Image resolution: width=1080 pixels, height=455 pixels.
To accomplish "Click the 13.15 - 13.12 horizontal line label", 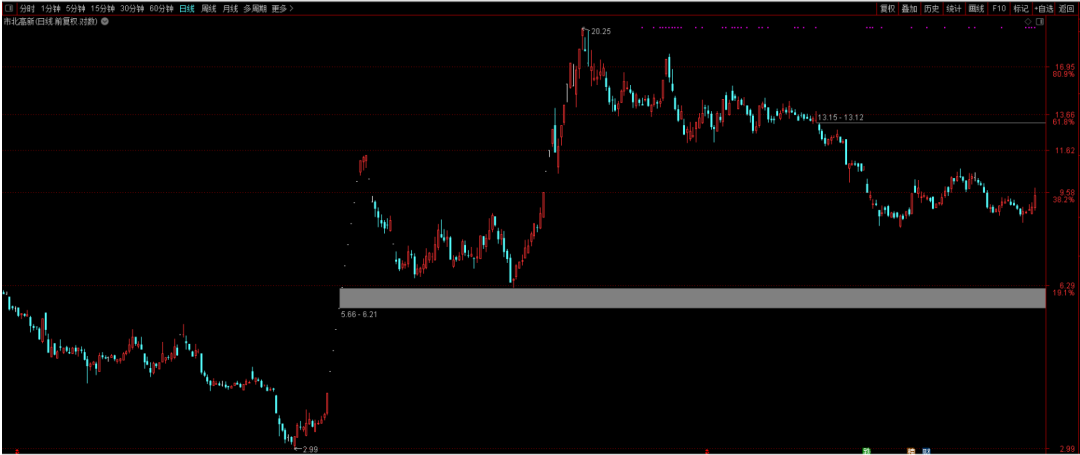I will [840, 118].
